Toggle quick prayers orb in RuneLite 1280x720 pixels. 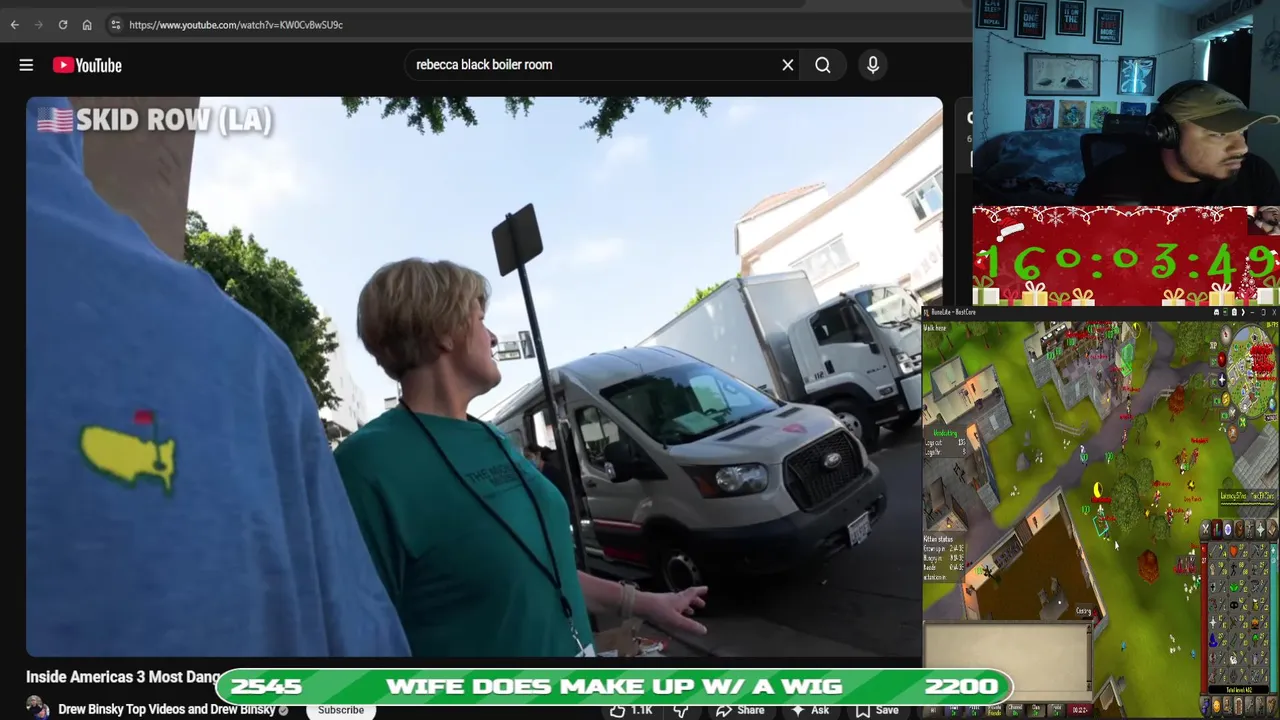[x=1222, y=380]
